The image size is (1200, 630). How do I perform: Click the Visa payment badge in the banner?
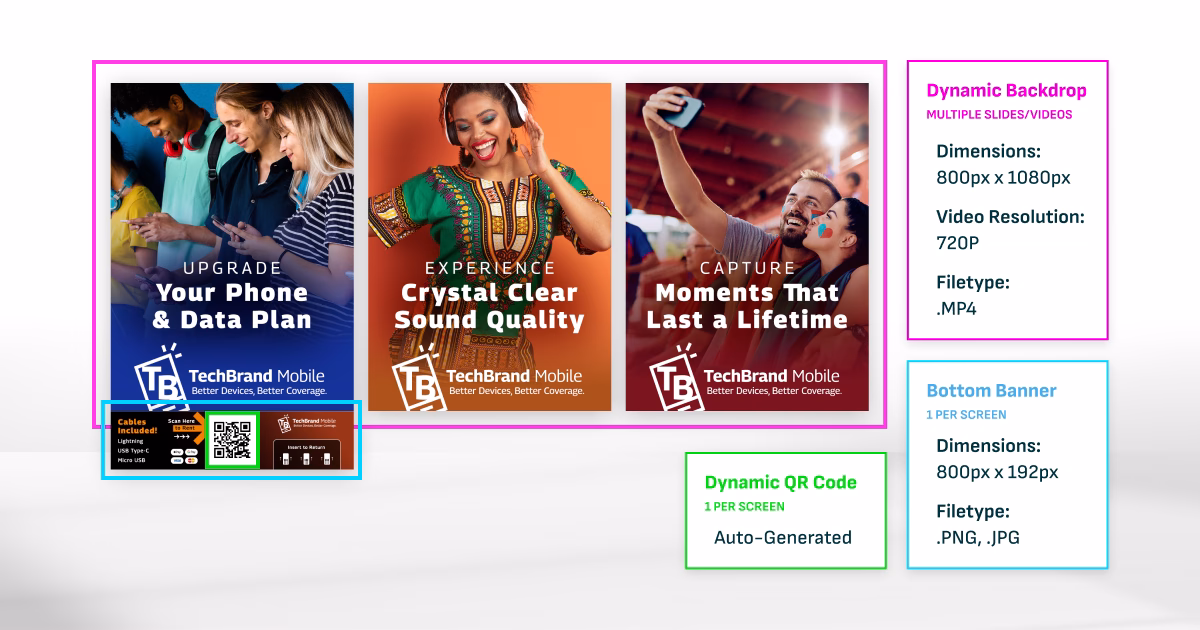(x=177, y=461)
